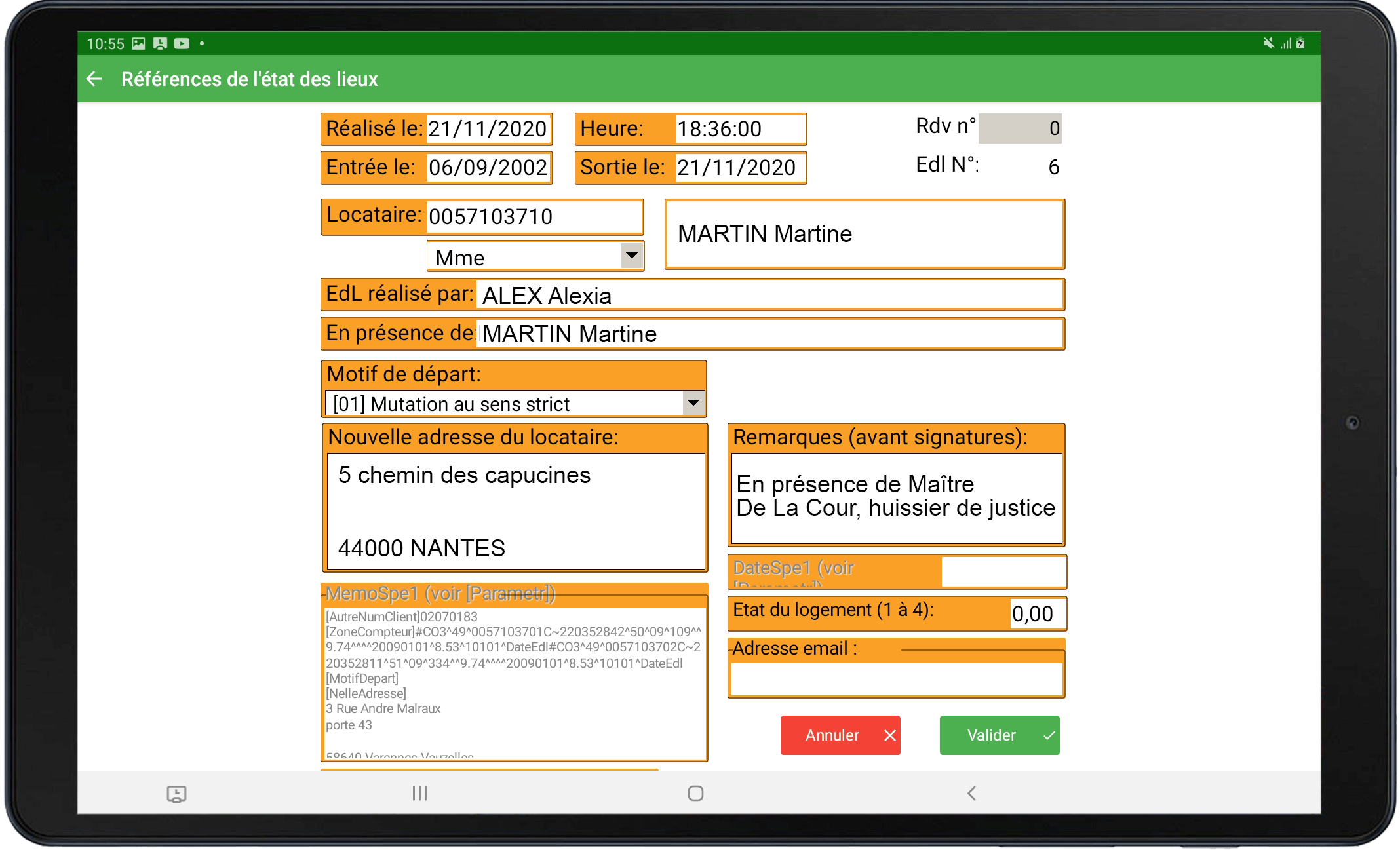Click the Adresse email input box
1400x850 pixels.
pyautogui.click(x=895, y=679)
